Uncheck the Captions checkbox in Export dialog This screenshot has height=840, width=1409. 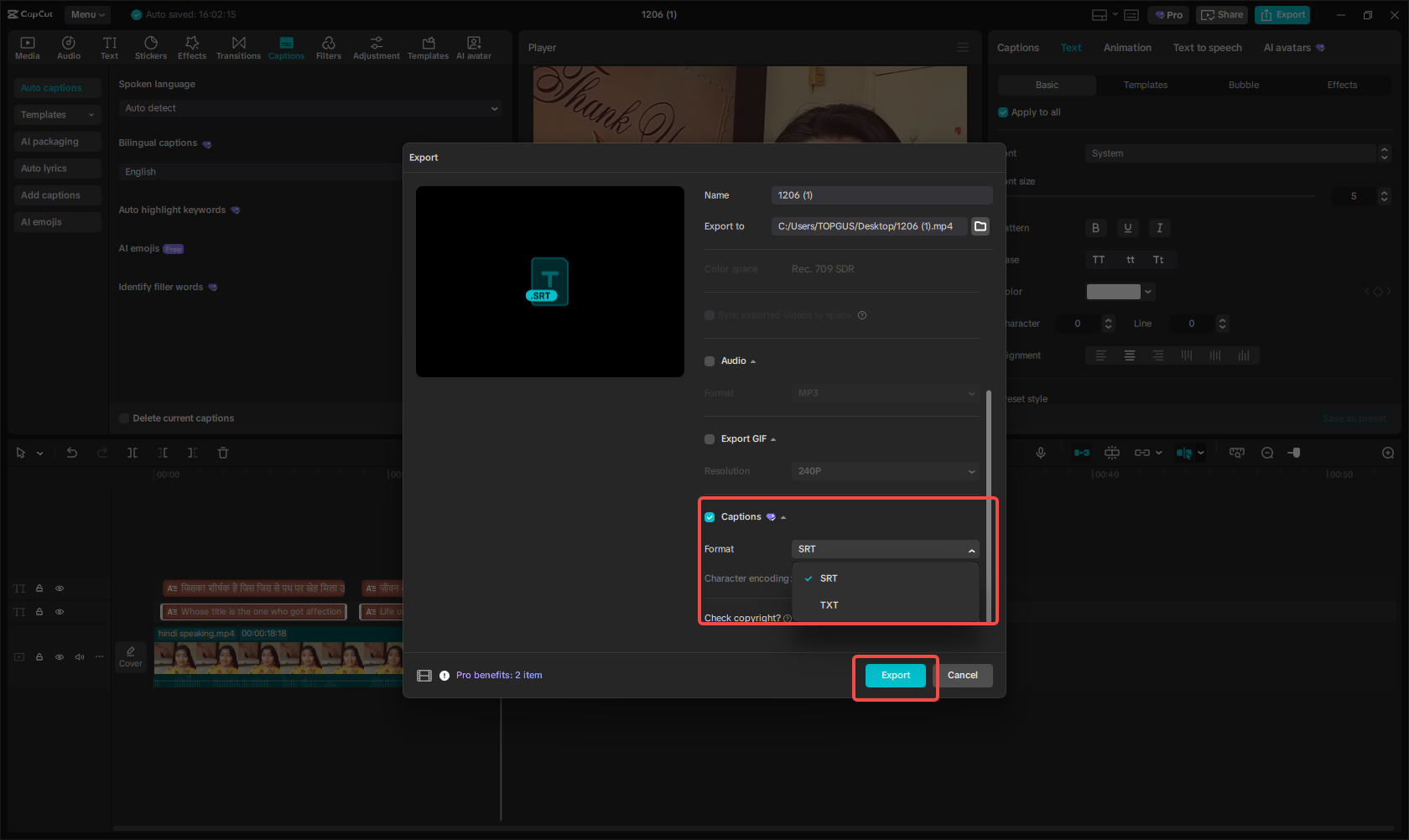[x=710, y=517]
